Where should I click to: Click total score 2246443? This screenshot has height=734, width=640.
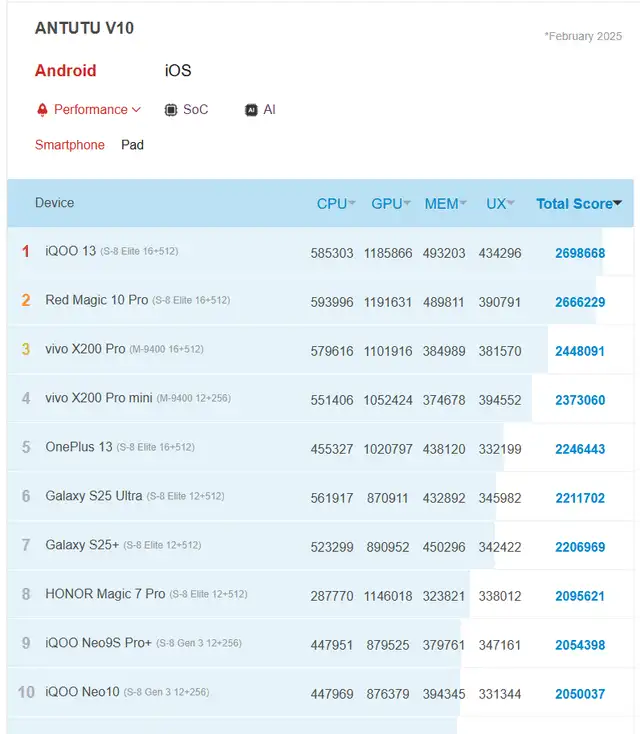[x=580, y=449]
